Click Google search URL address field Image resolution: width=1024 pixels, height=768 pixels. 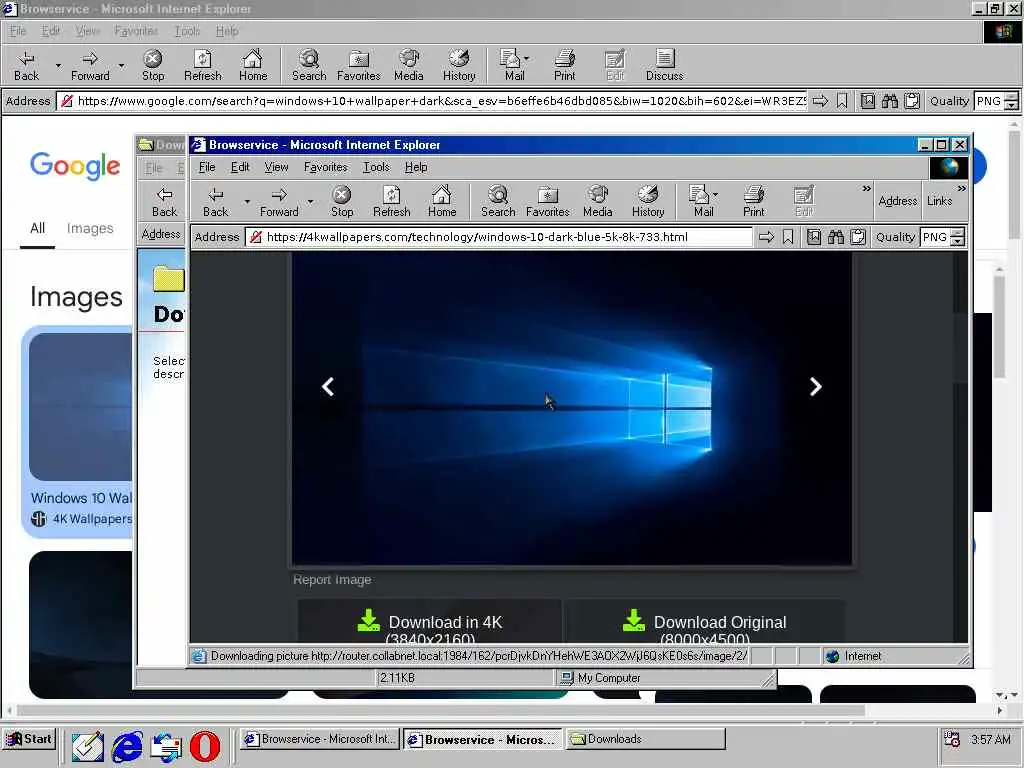click(431, 101)
